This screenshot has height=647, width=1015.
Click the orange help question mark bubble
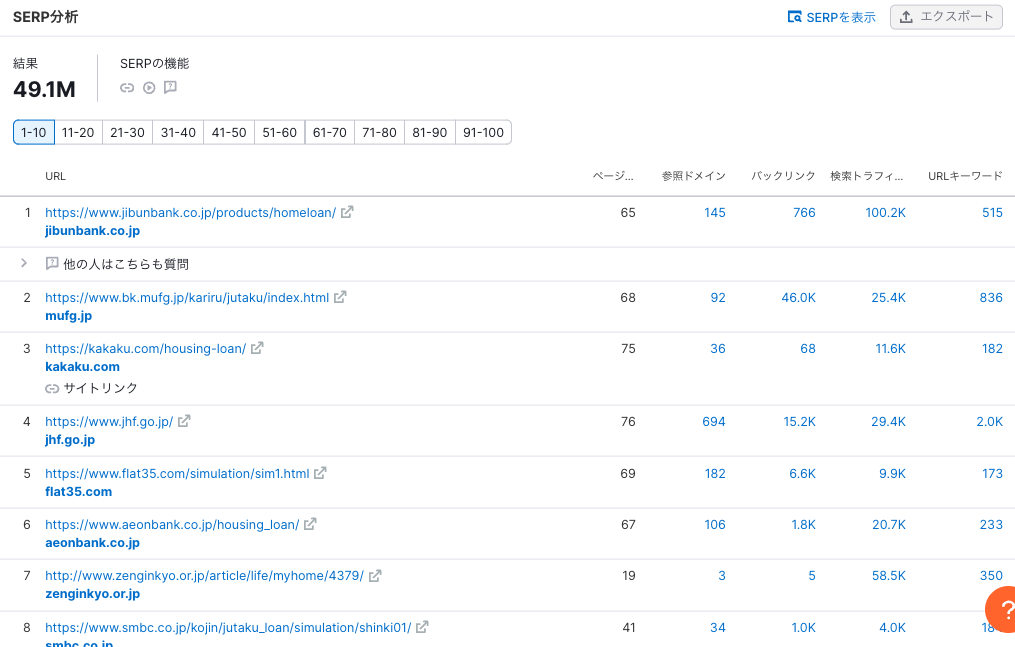point(1001,609)
